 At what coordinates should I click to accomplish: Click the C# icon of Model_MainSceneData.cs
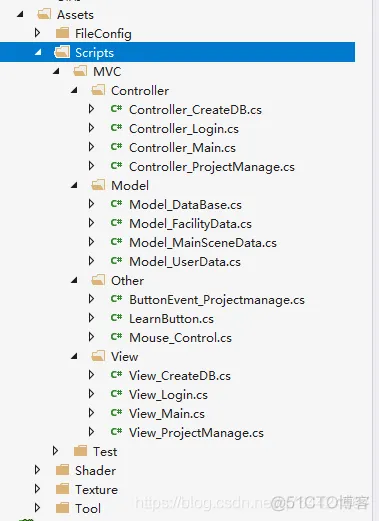pyautogui.click(x=116, y=242)
